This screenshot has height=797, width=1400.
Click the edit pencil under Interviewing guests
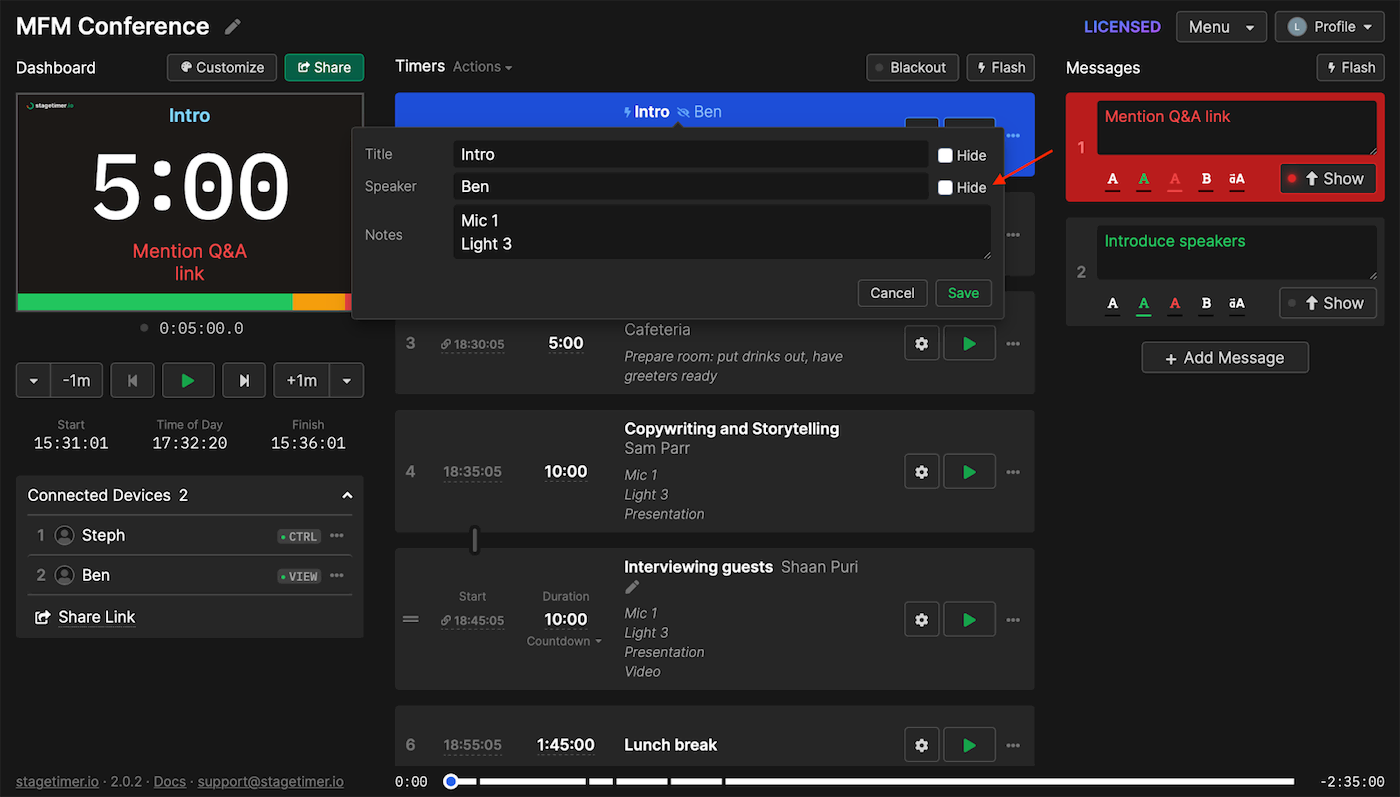632,587
